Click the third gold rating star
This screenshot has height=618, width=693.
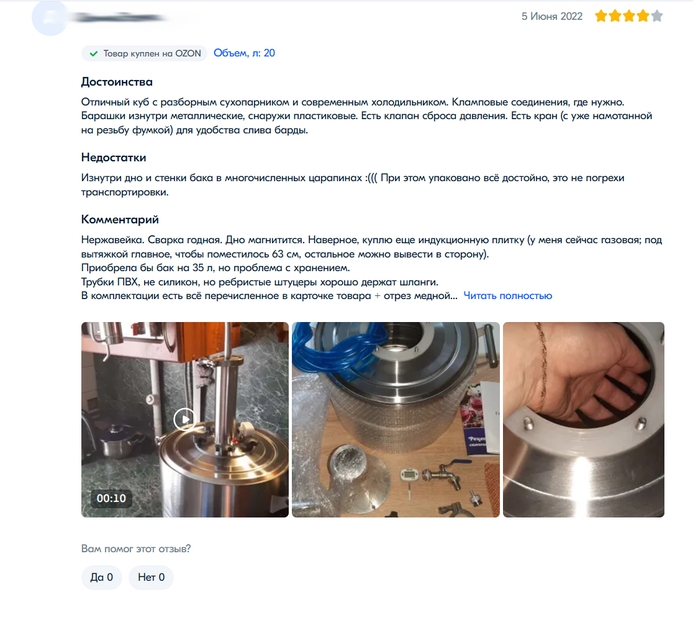coord(629,16)
